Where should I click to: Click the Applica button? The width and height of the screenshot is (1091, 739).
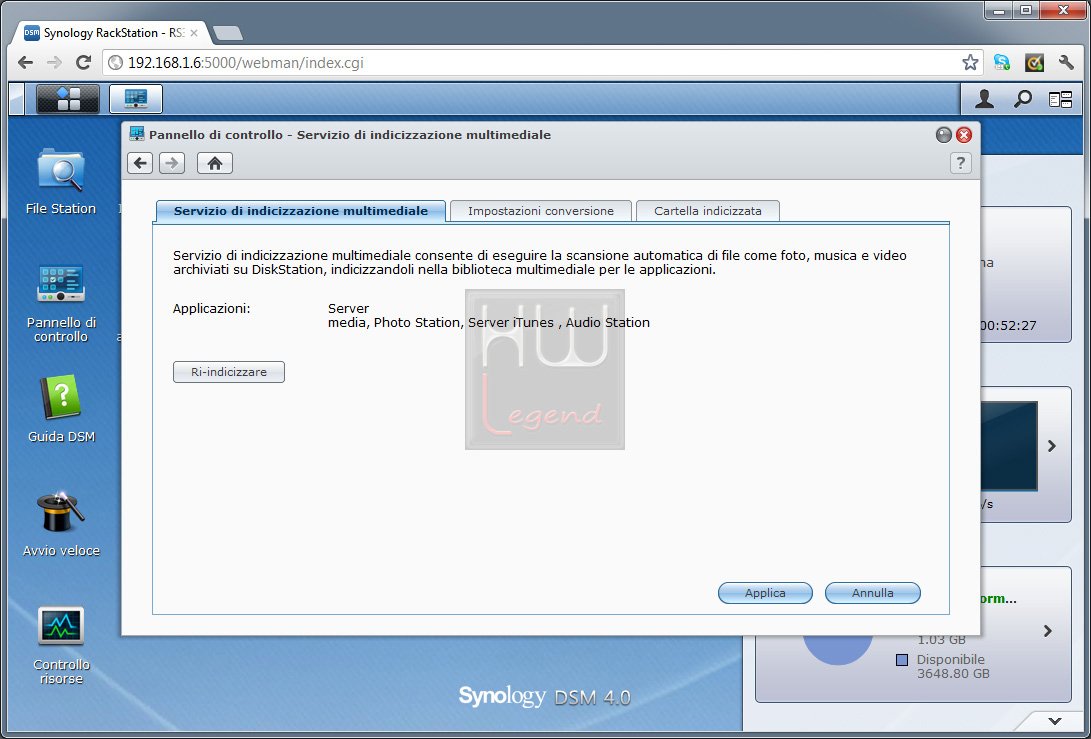click(x=765, y=593)
